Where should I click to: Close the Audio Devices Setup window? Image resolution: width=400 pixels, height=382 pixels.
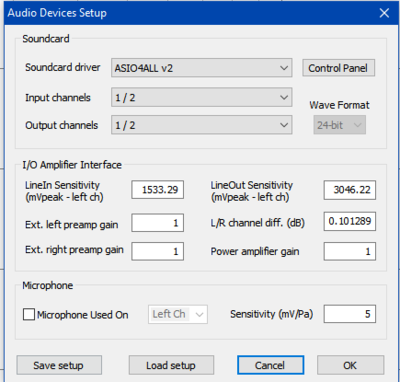click(384, 13)
